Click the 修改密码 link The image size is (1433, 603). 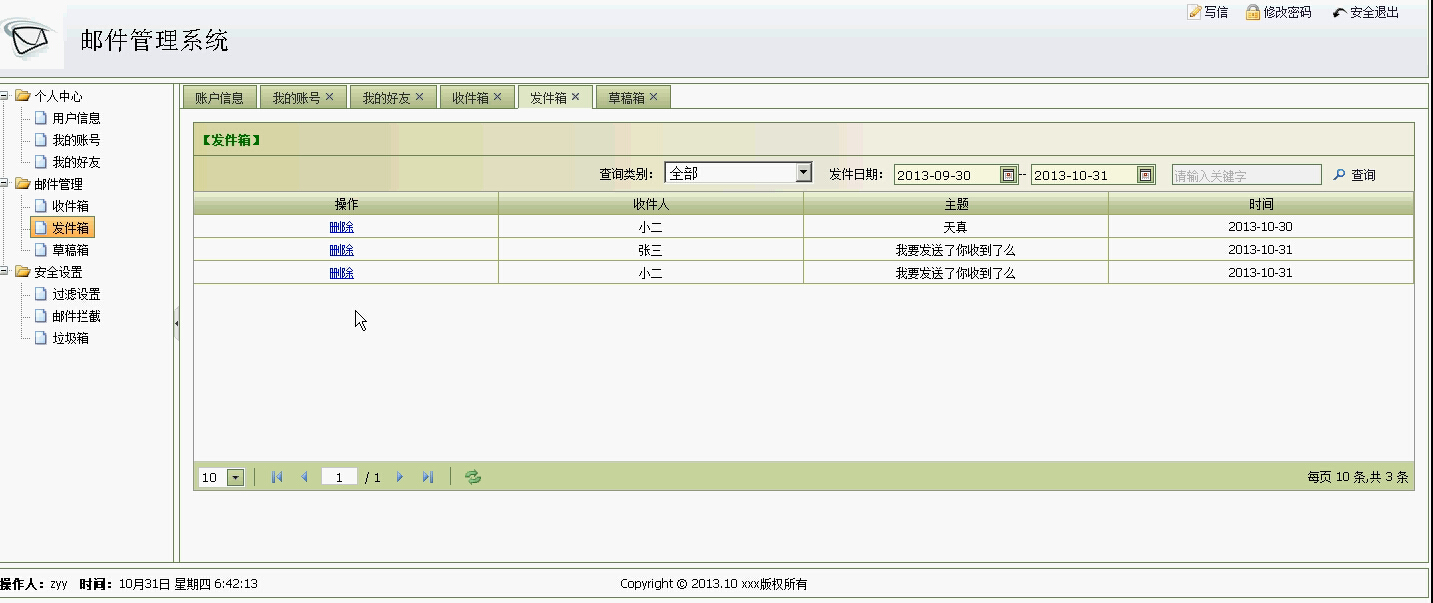pos(1287,13)
